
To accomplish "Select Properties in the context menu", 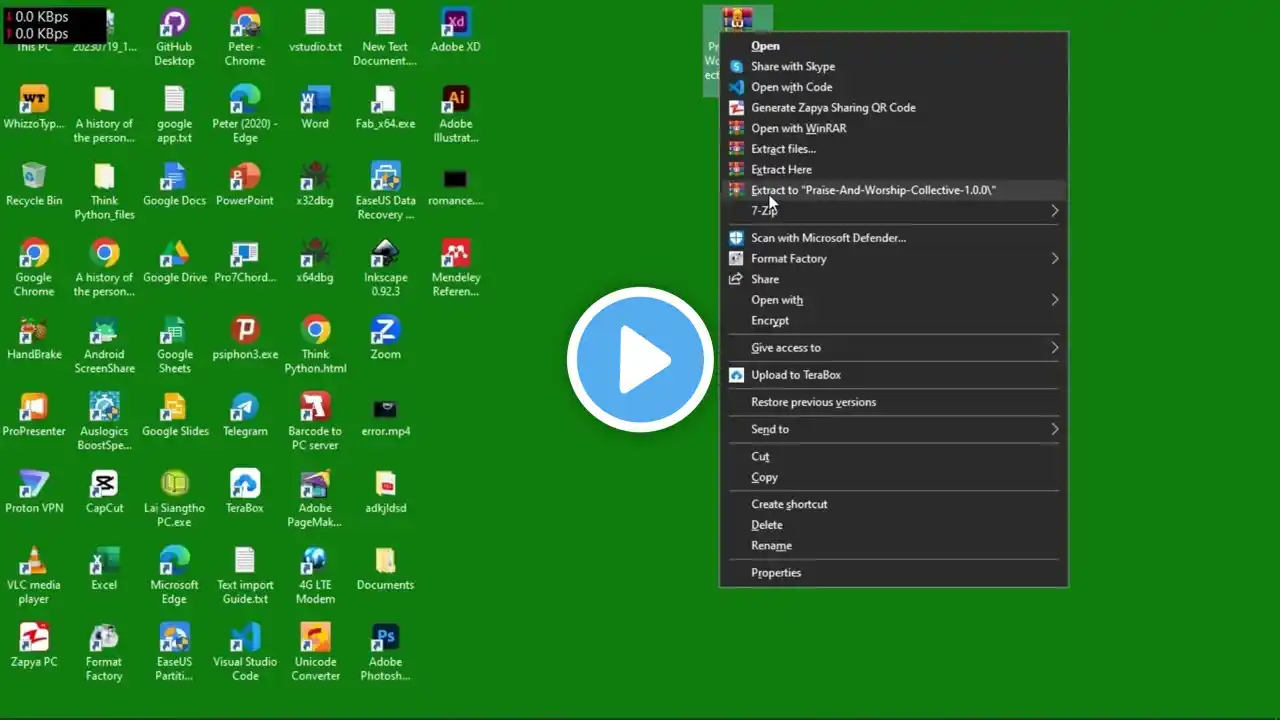I will pyautogui.click(x=776, y=573).
